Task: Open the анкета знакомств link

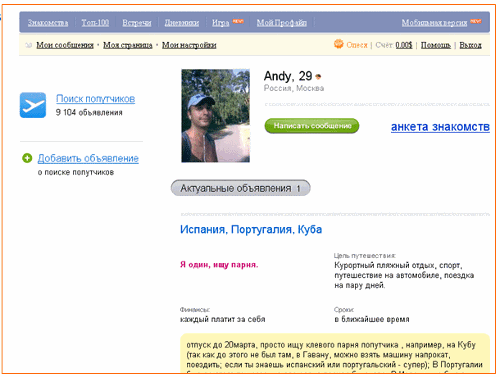Action: (440, 127)
